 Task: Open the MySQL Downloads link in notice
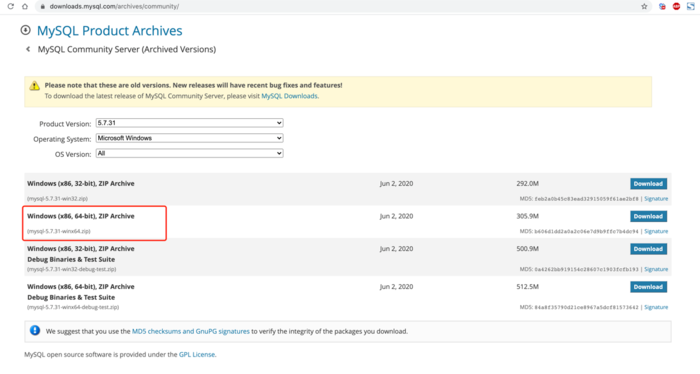[289, 96]
